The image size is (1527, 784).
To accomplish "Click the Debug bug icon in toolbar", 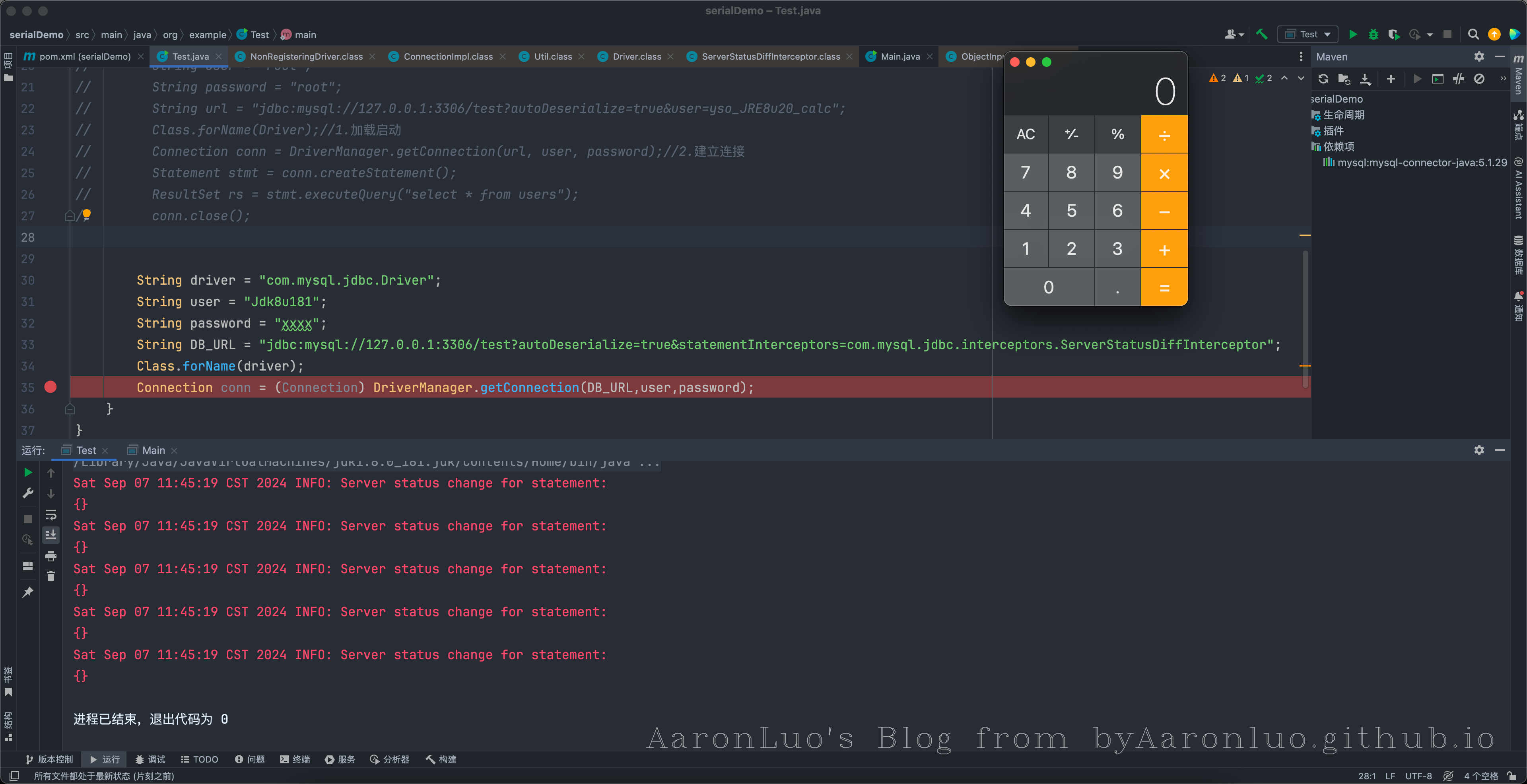I will 1373,34.
